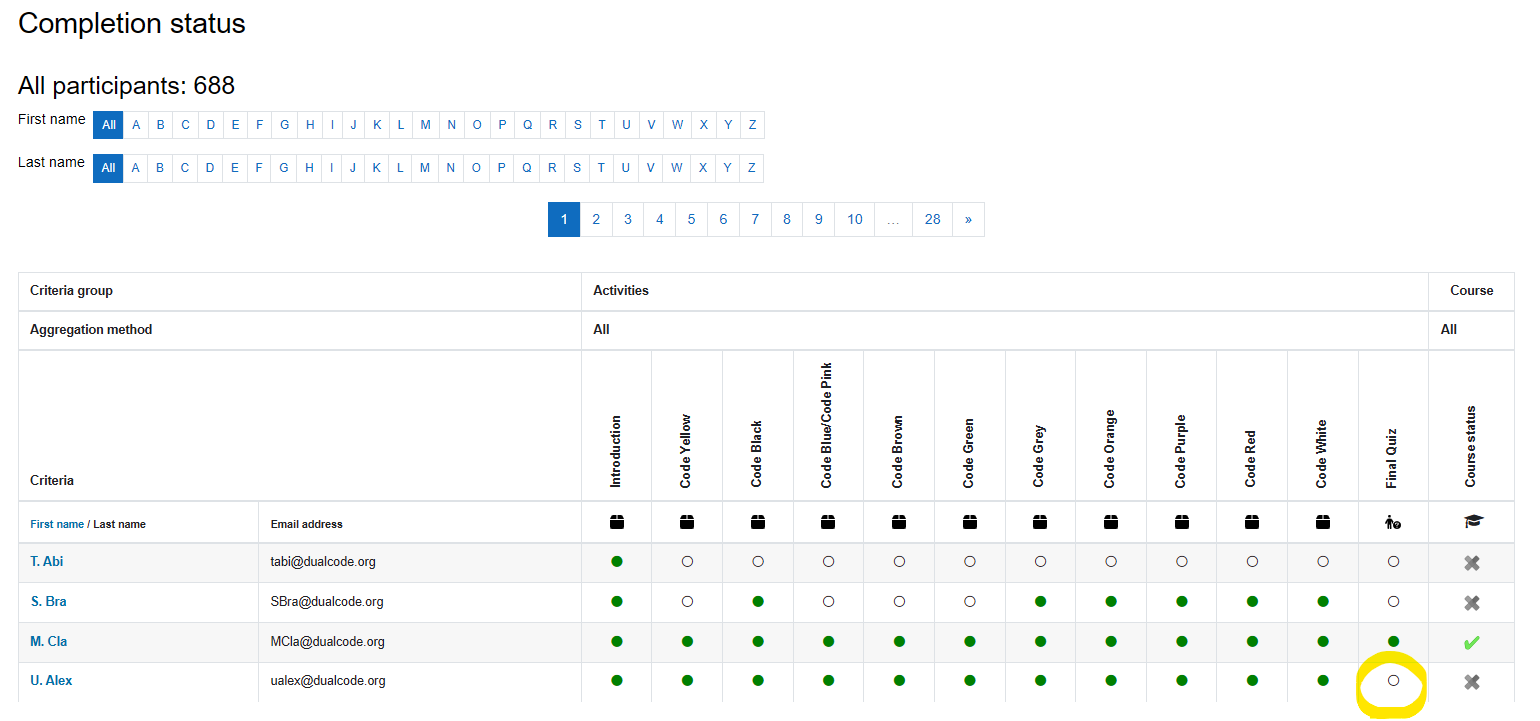Click the Code Brown activity icon
The width and height of the screenshot is (1540, 721).
899,522
